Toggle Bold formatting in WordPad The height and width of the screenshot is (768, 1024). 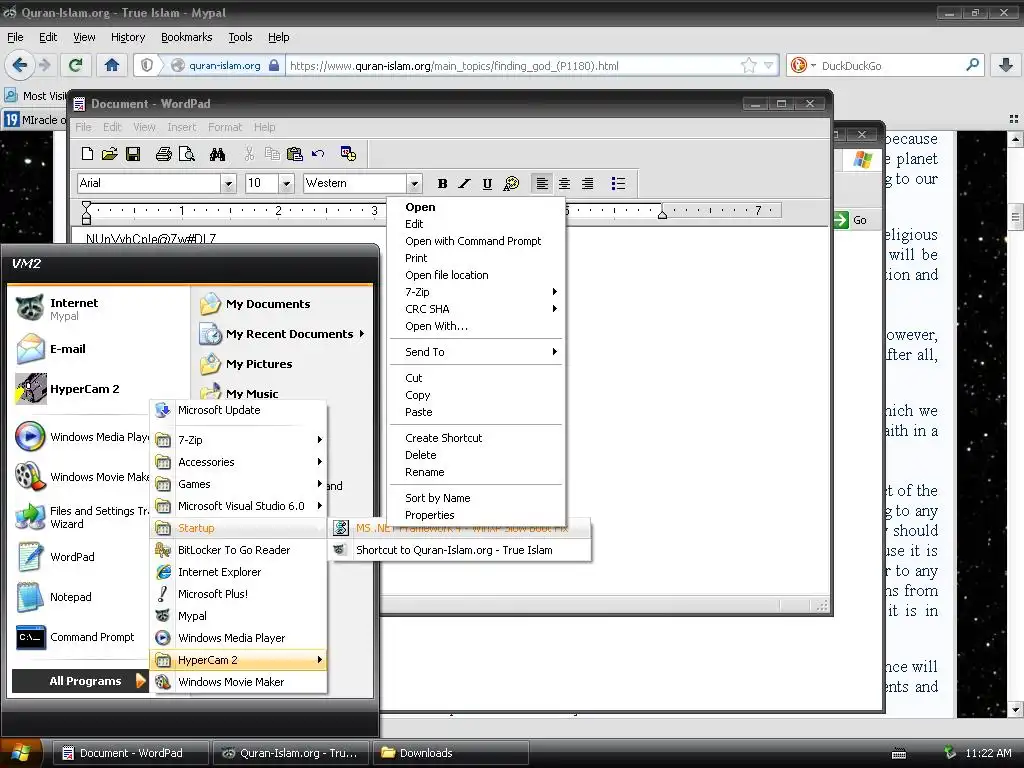[x=442, y=184]
